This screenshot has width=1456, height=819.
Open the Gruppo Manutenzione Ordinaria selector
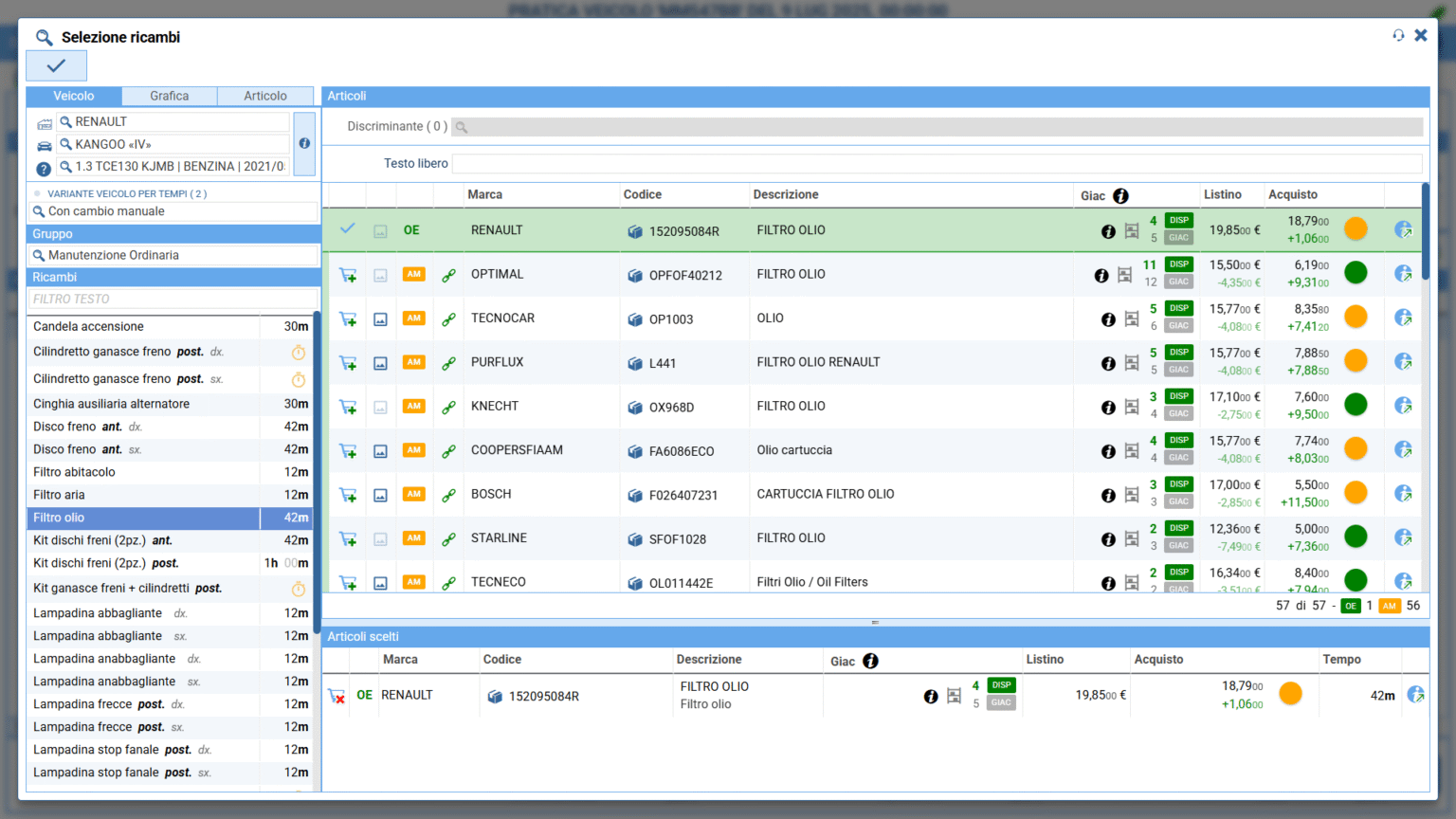[173, 255]
